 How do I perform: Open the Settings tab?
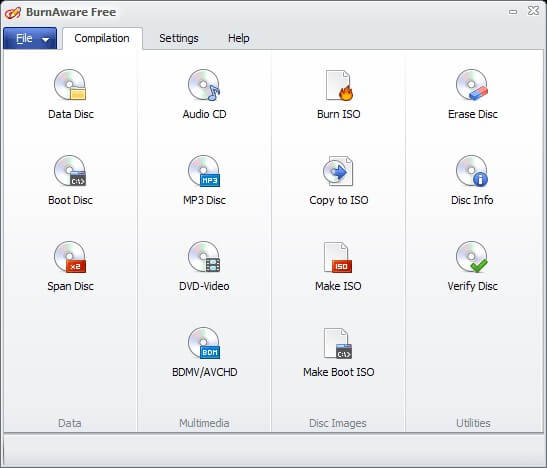(x=179, y=38)
